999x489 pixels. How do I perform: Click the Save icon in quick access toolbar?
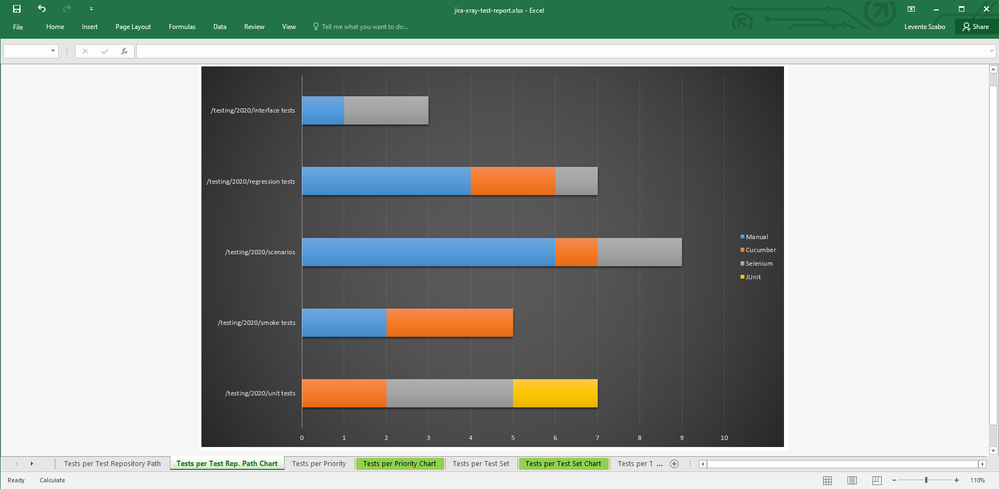point(17,9)
